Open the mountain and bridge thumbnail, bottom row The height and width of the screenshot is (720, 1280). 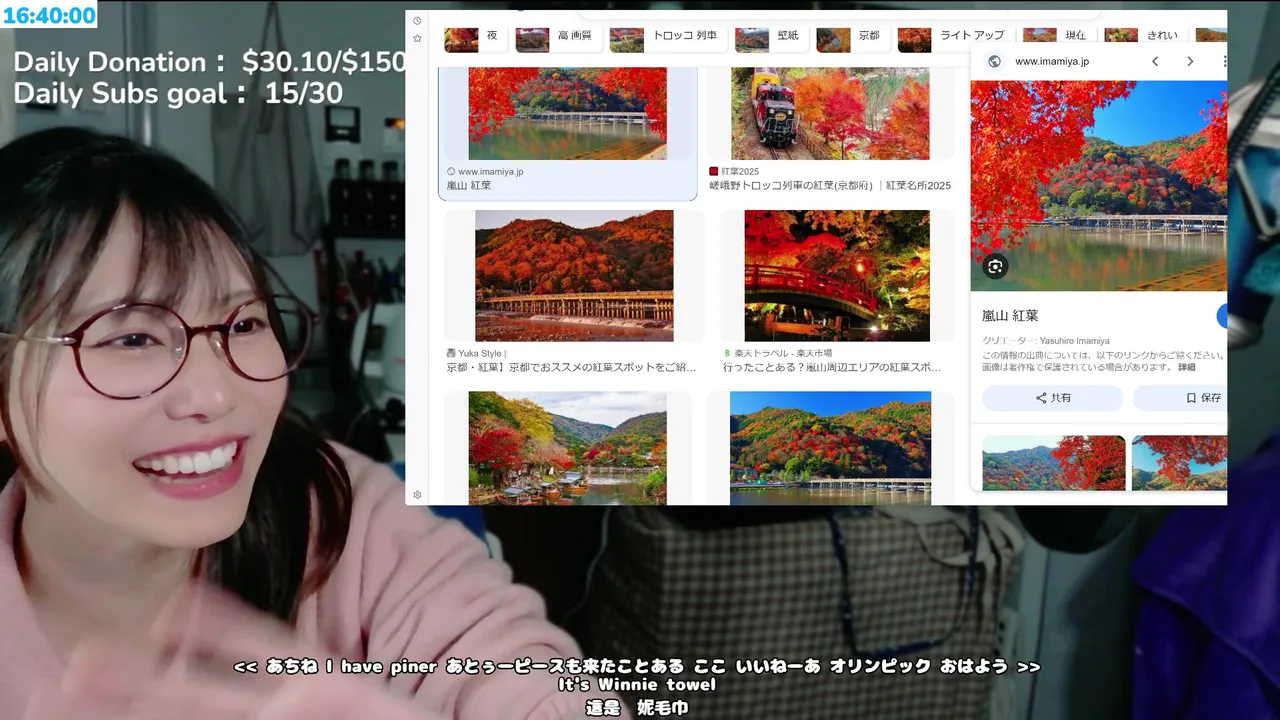click(830, 448)
